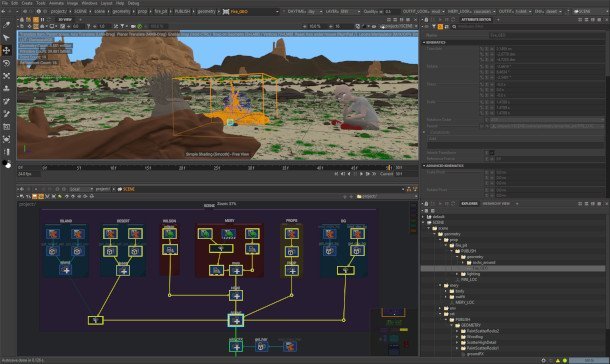Screen dimensions: 610x364
Task: Click the pause rendering icon in 3D View
Action: [x=42, y=19]
